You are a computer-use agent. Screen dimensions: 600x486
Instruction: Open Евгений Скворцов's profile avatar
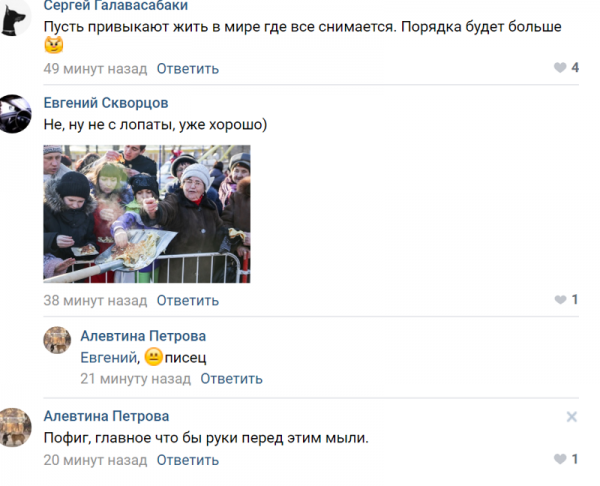[x=15, y=114]
